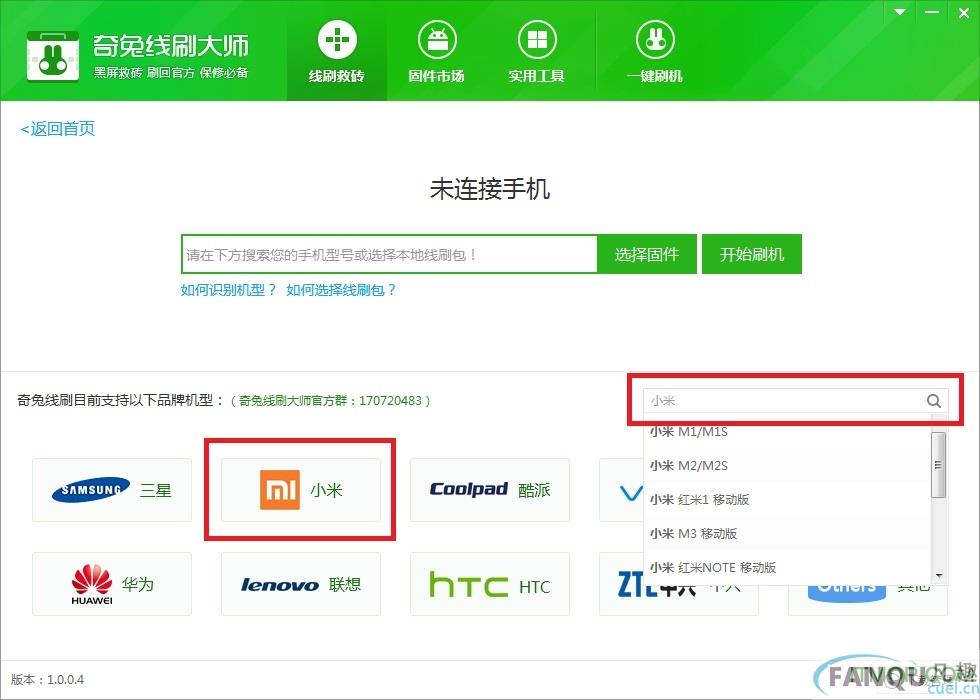This screenshot has height=700, width=980.
Task: Click 返回首页 link
Action: click(x=58, y=129)
